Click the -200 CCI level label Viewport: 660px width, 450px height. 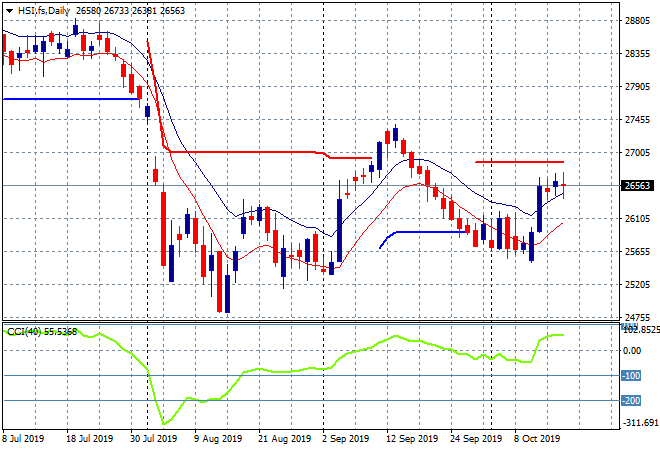pos(631,400)
